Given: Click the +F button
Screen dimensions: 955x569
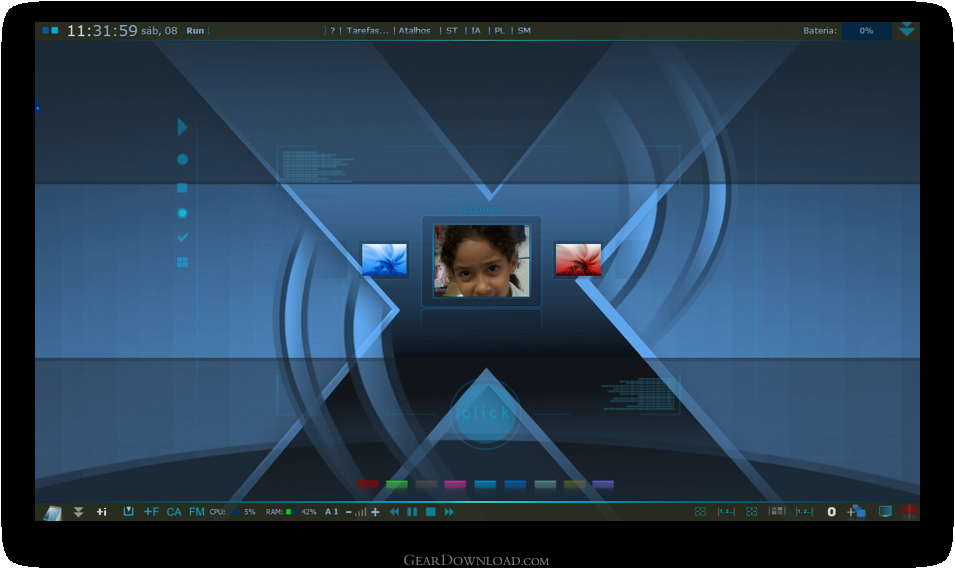Looking at the screenshot, I should 151,512.
